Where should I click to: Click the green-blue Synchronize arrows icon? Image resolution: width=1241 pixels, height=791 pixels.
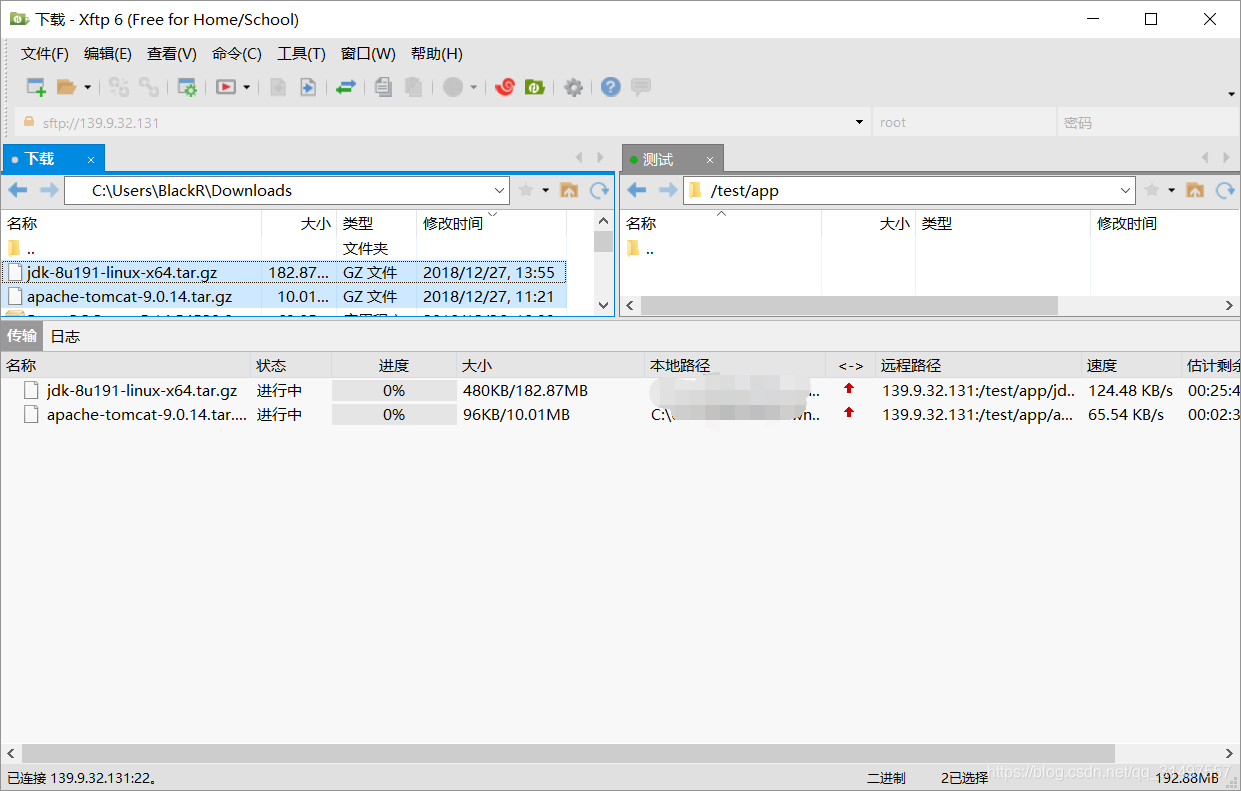[x=345, y=87]
